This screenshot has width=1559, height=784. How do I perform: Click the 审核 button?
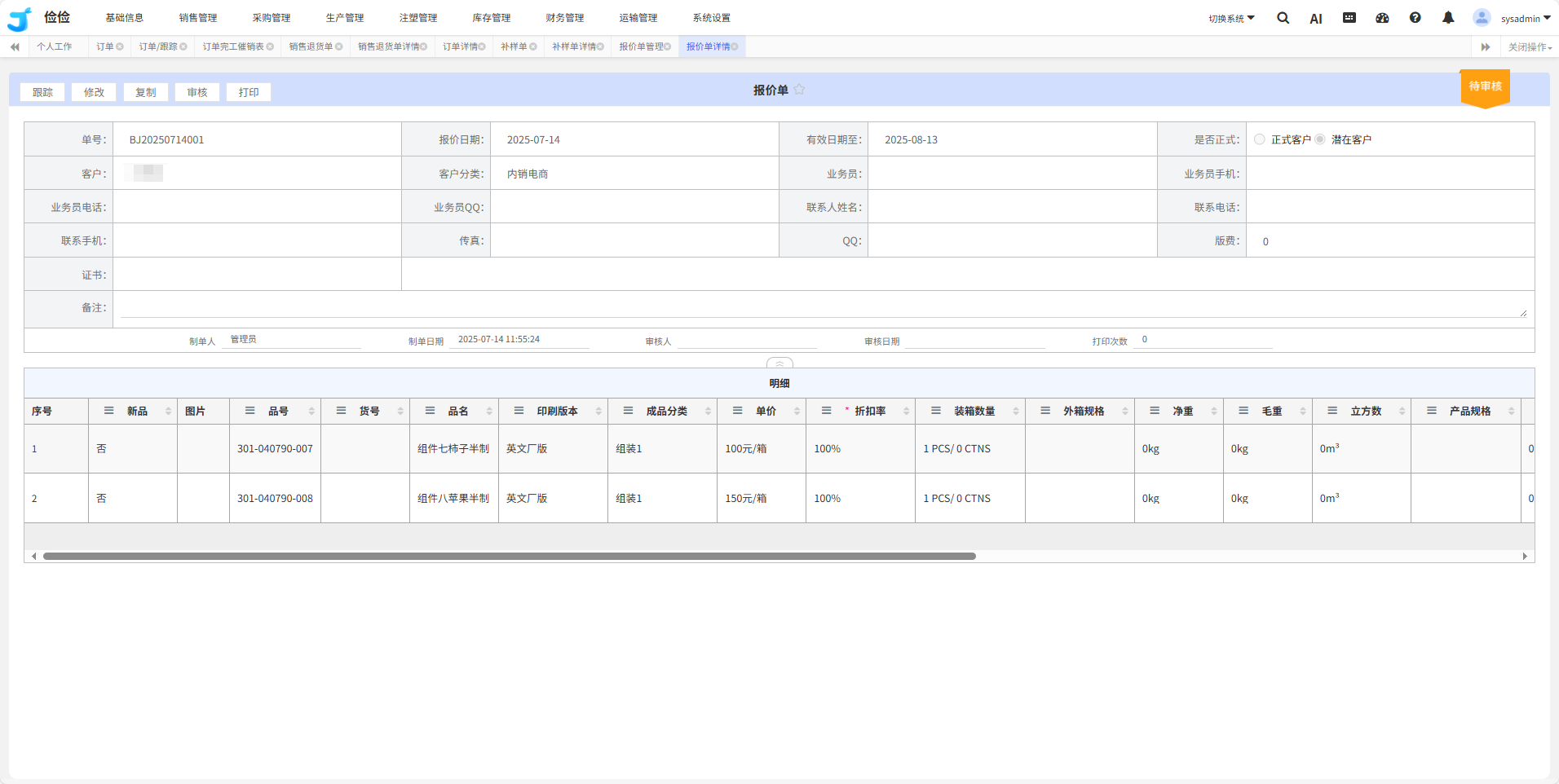coord(197,93)
